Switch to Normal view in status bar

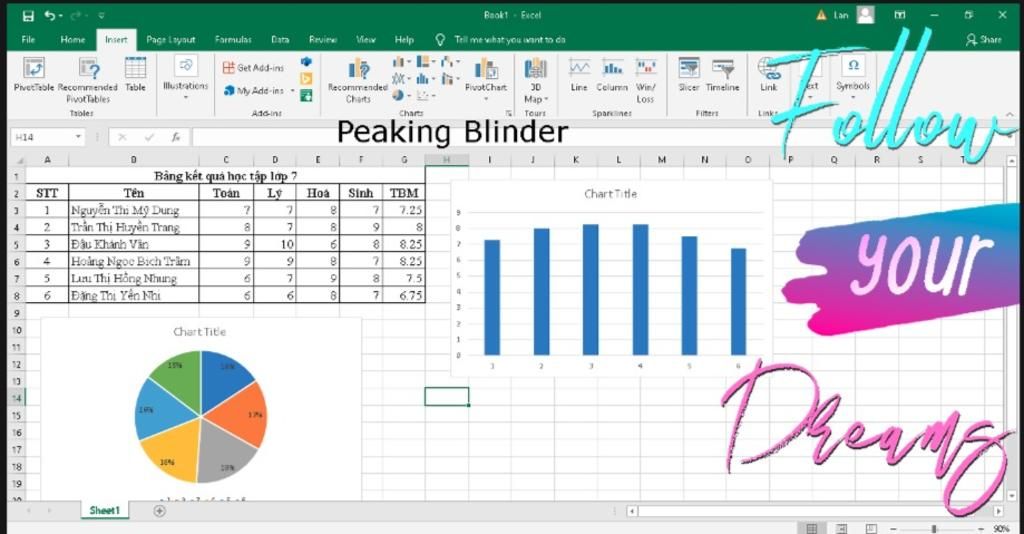tap(811, 528)
